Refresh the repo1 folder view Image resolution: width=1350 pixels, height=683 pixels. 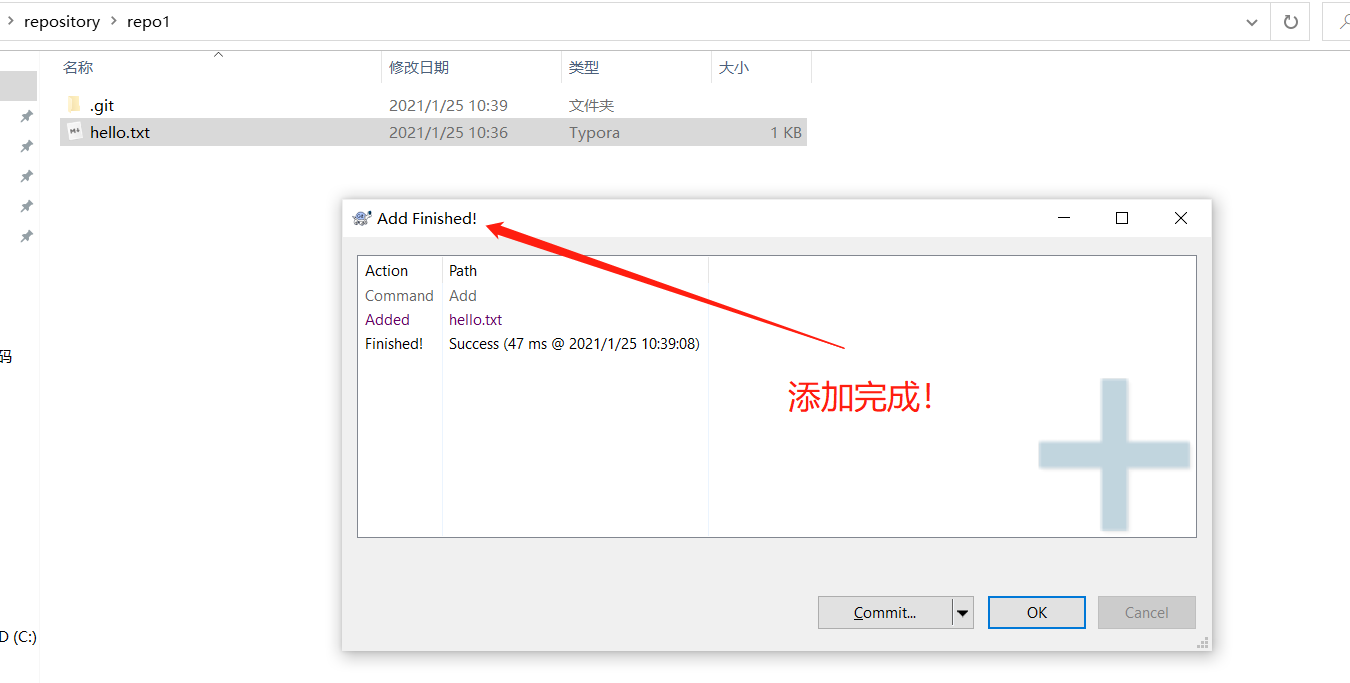pyautogui.click(x=1290, y=21)
